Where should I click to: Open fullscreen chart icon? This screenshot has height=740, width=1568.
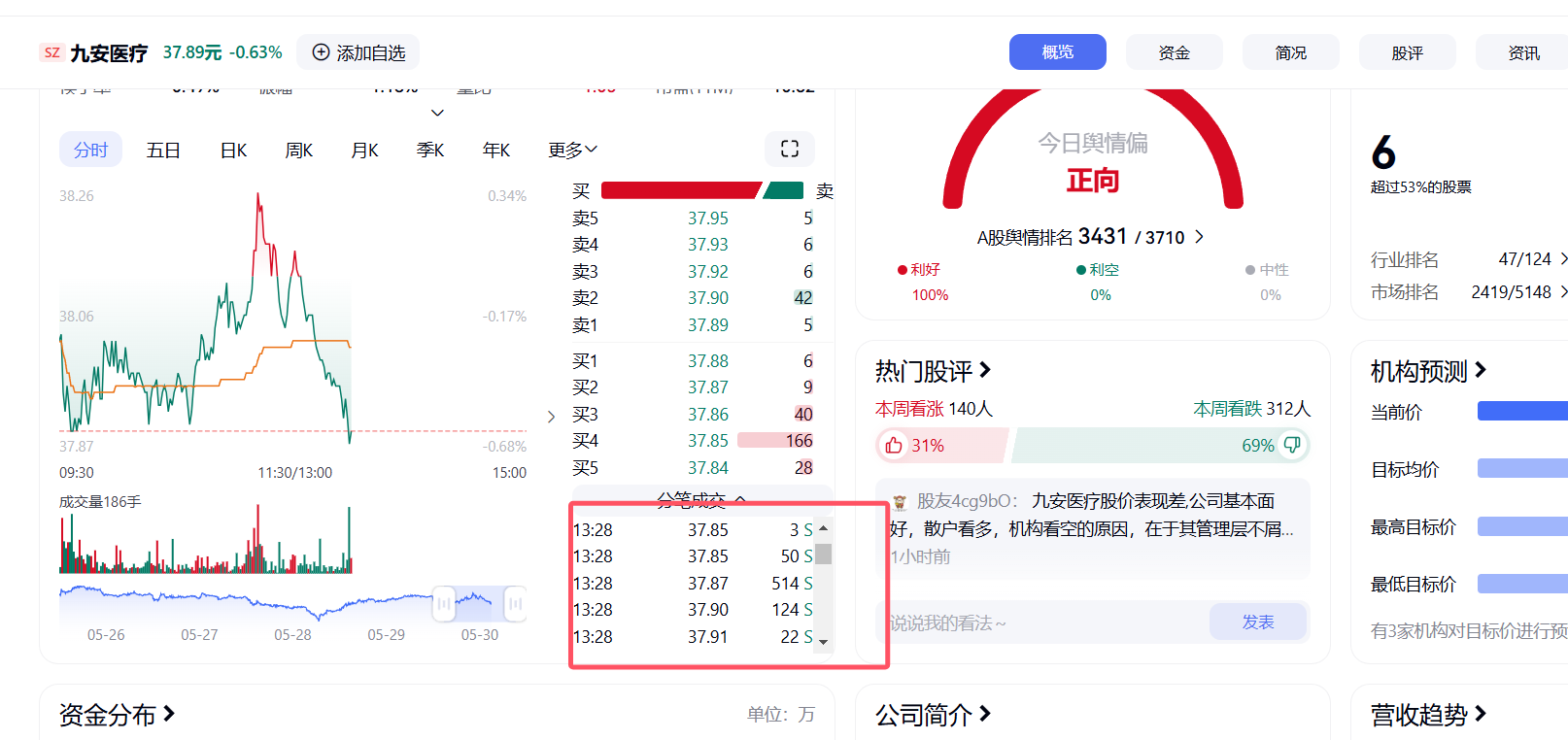790,149
